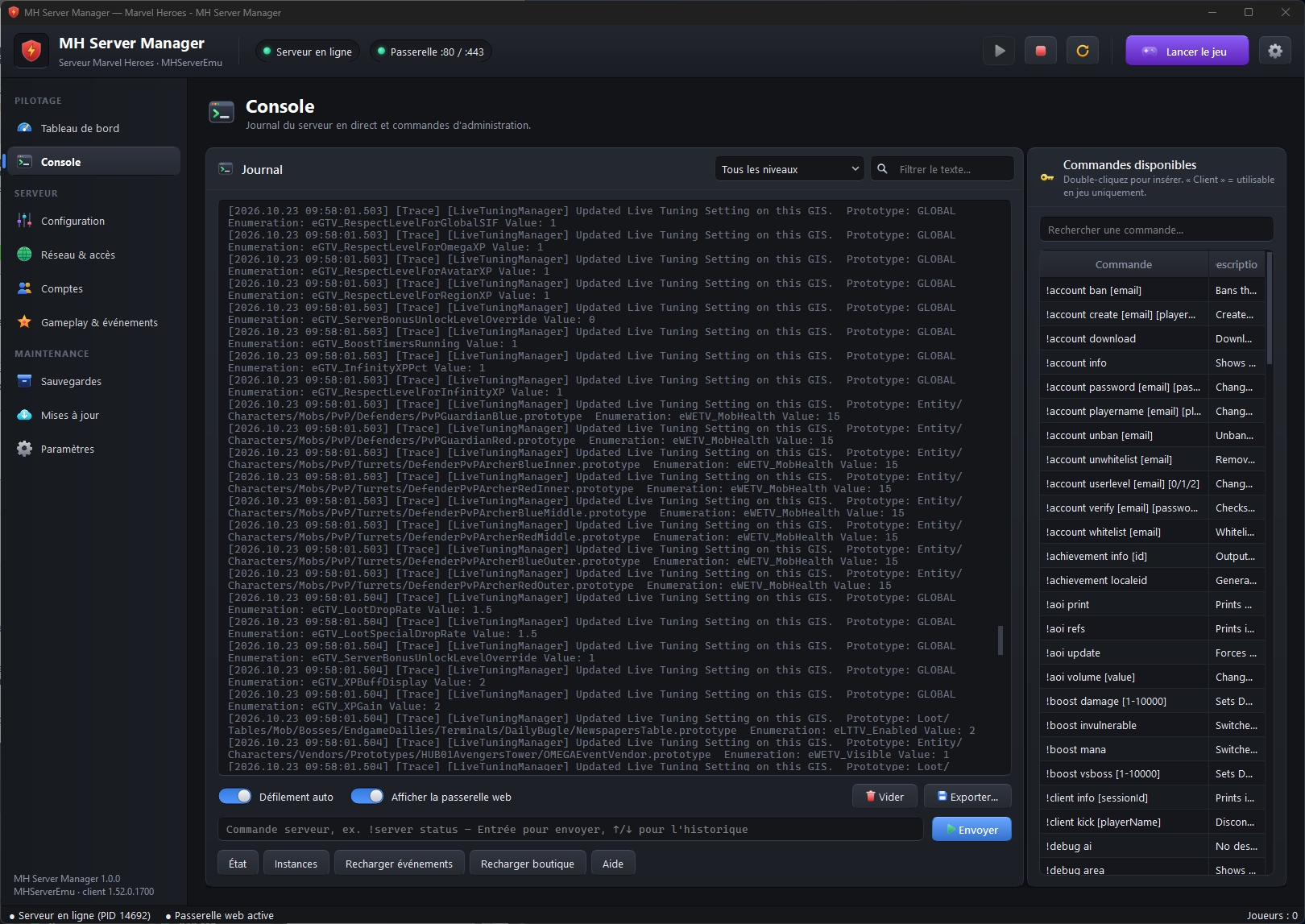The image size is (1305, 924).
Task: Open the Tous les niveaux dropdown
Action: pyautogui.click(x=789, y=169)
